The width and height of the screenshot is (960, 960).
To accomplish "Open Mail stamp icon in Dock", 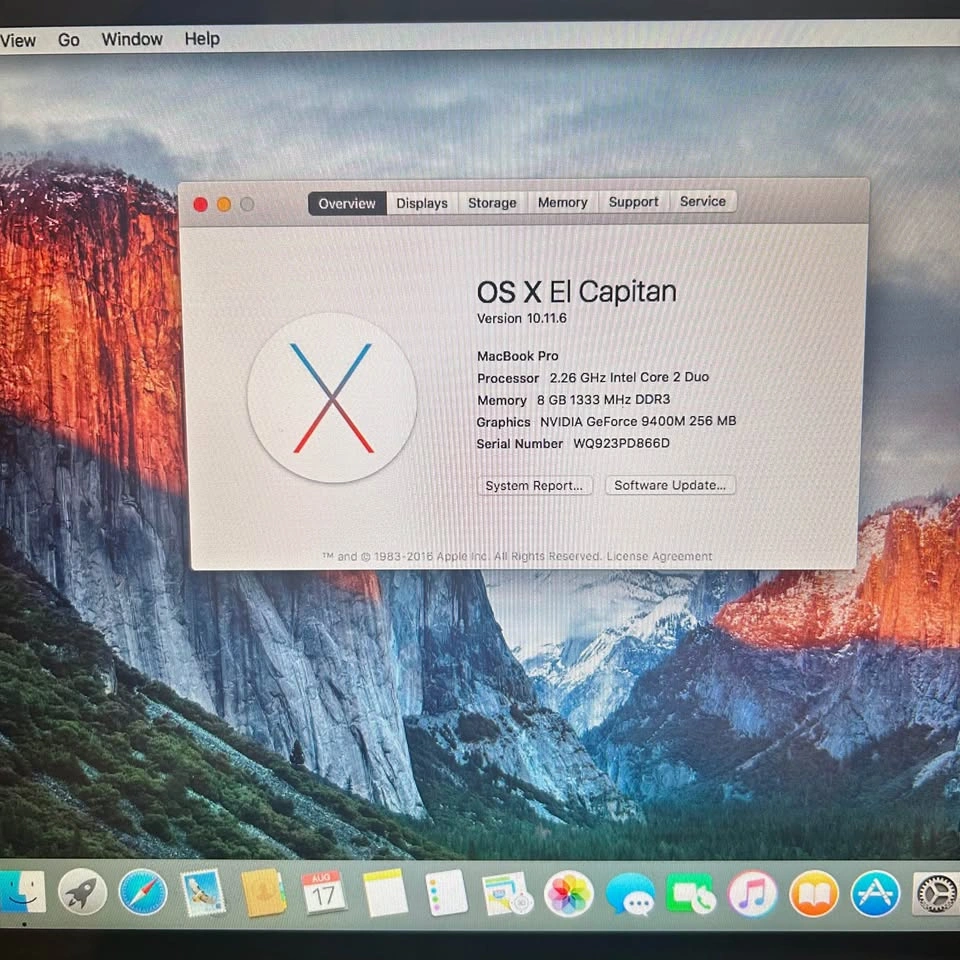I will point(203,893).
